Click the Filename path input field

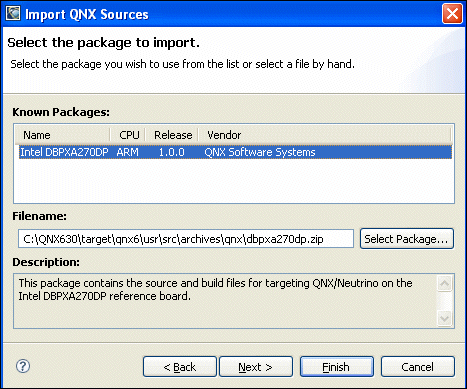coord(186,239)
